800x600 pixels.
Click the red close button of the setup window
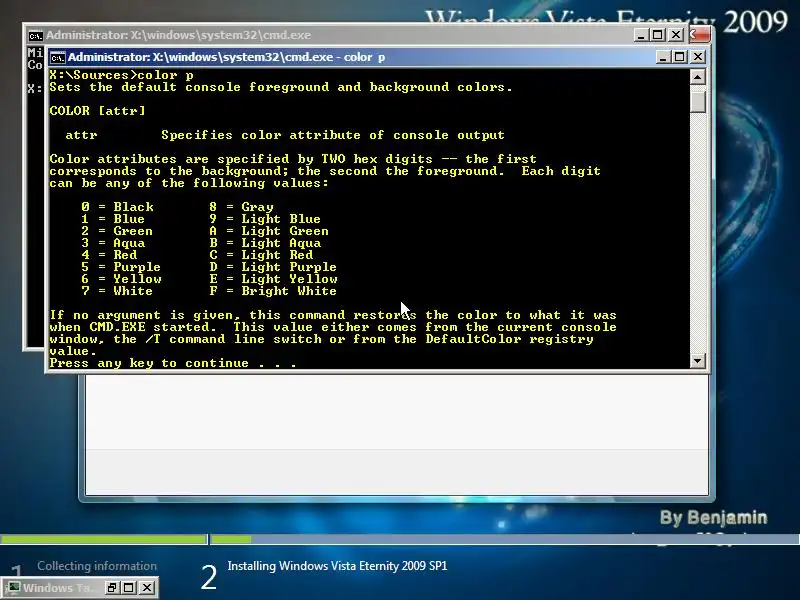click(x=700, y=35)
